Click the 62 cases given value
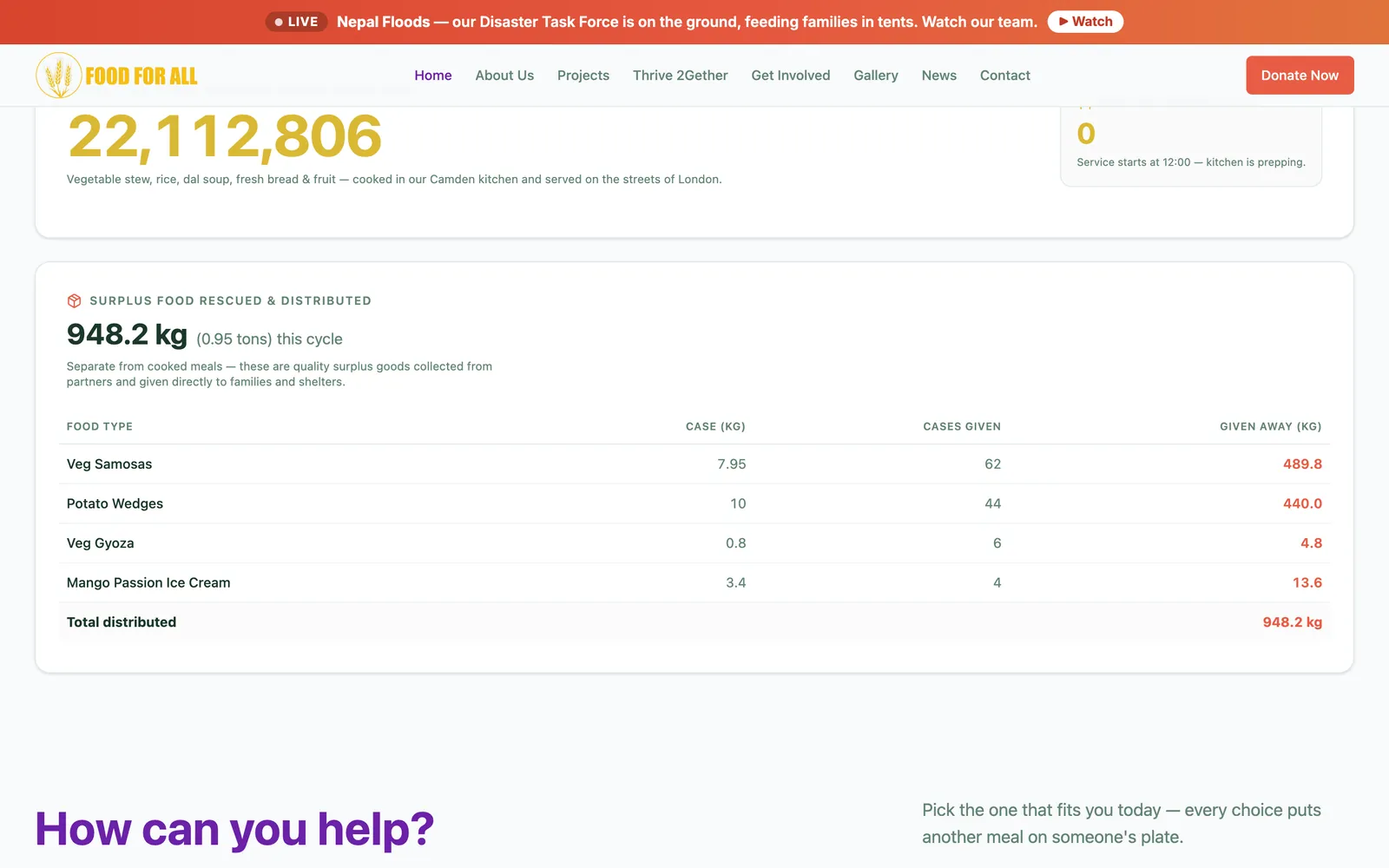 (992, 464)
